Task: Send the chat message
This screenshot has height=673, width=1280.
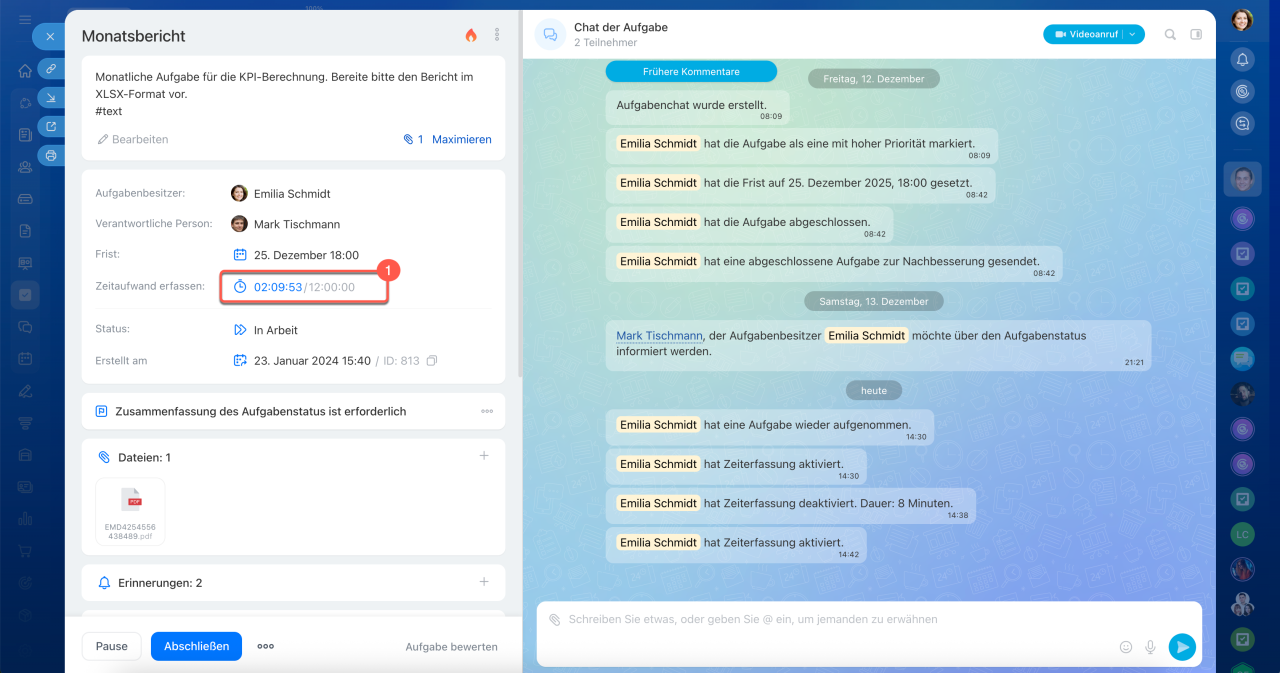Action: (x=1182, y=647)
